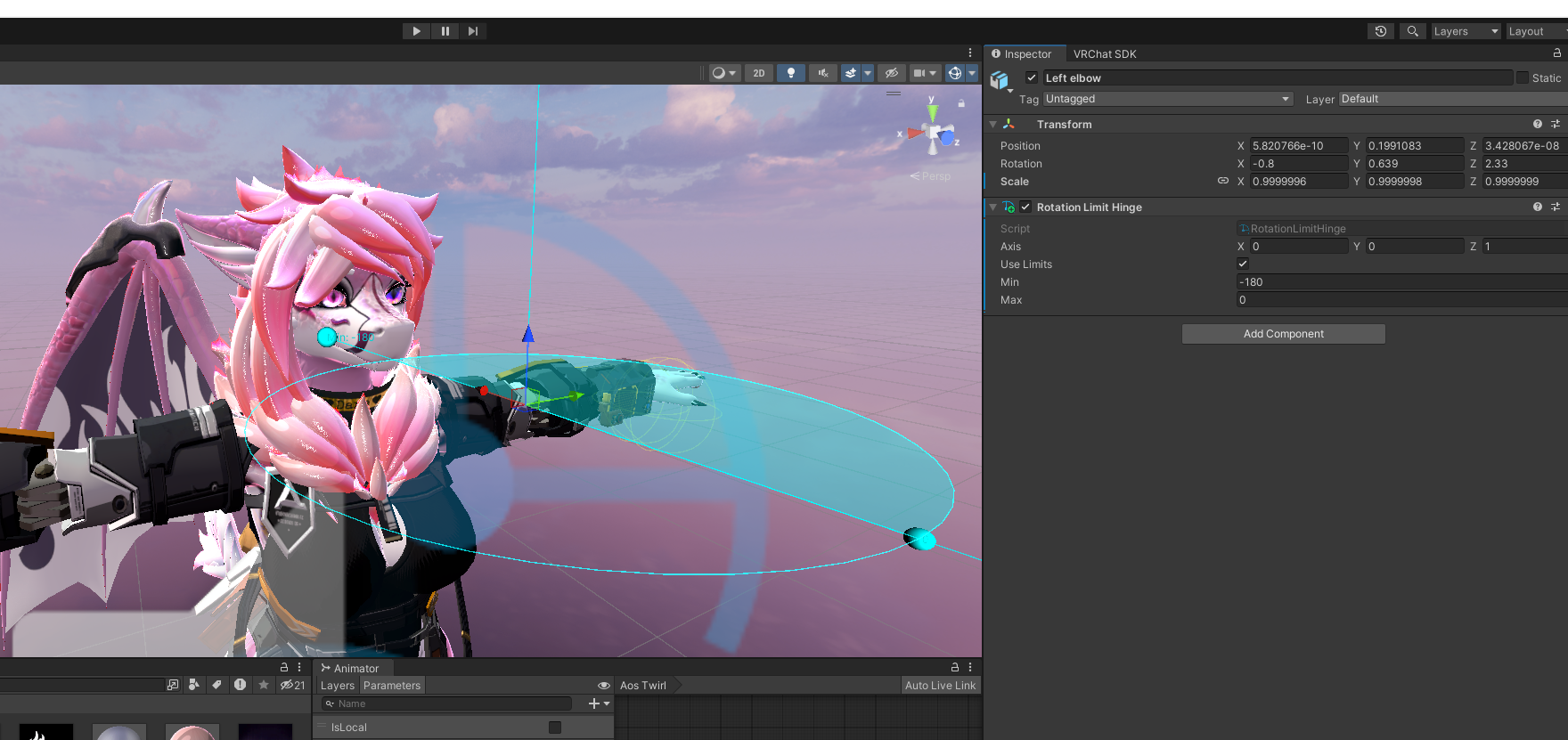
Task: Click the Animator parameter Name search field
Action: coord(446,703)
